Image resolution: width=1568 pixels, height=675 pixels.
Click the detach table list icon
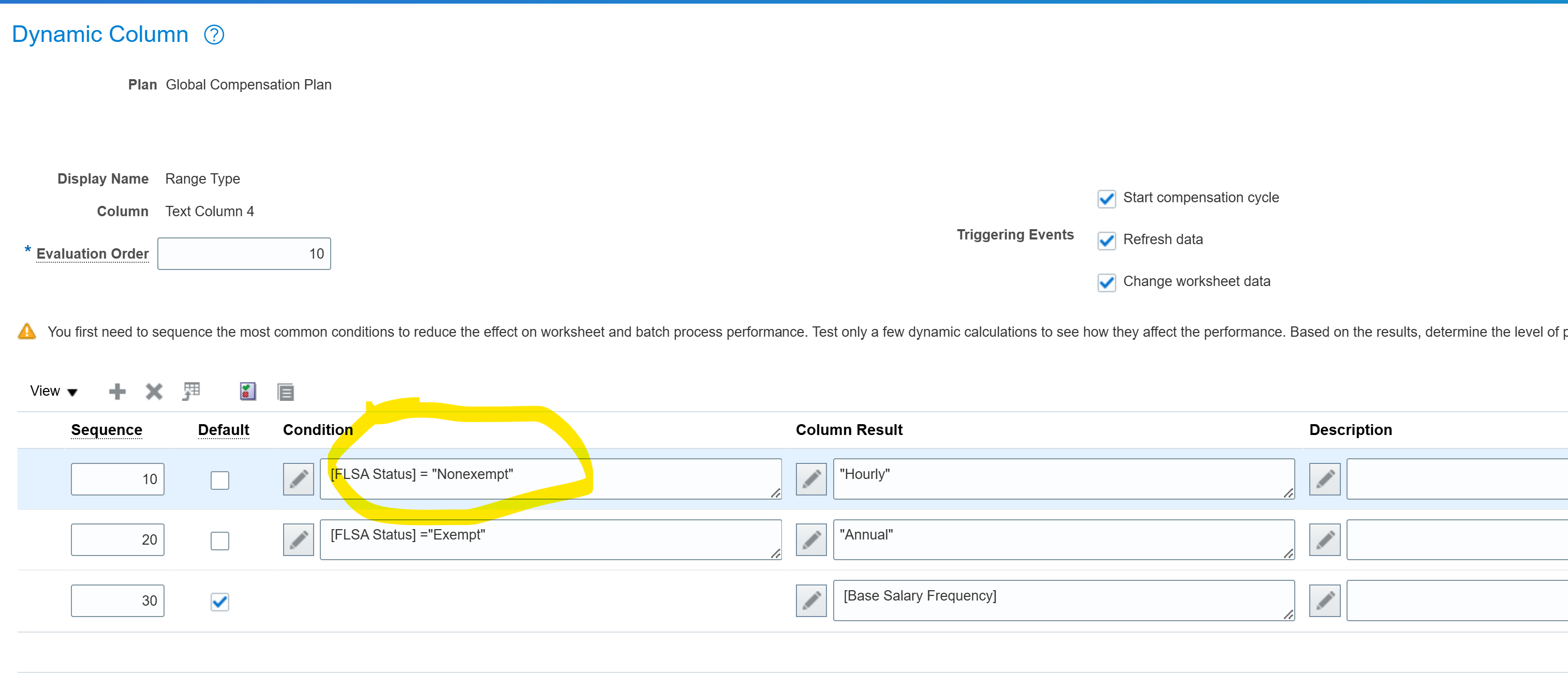(x=286, y=392)
